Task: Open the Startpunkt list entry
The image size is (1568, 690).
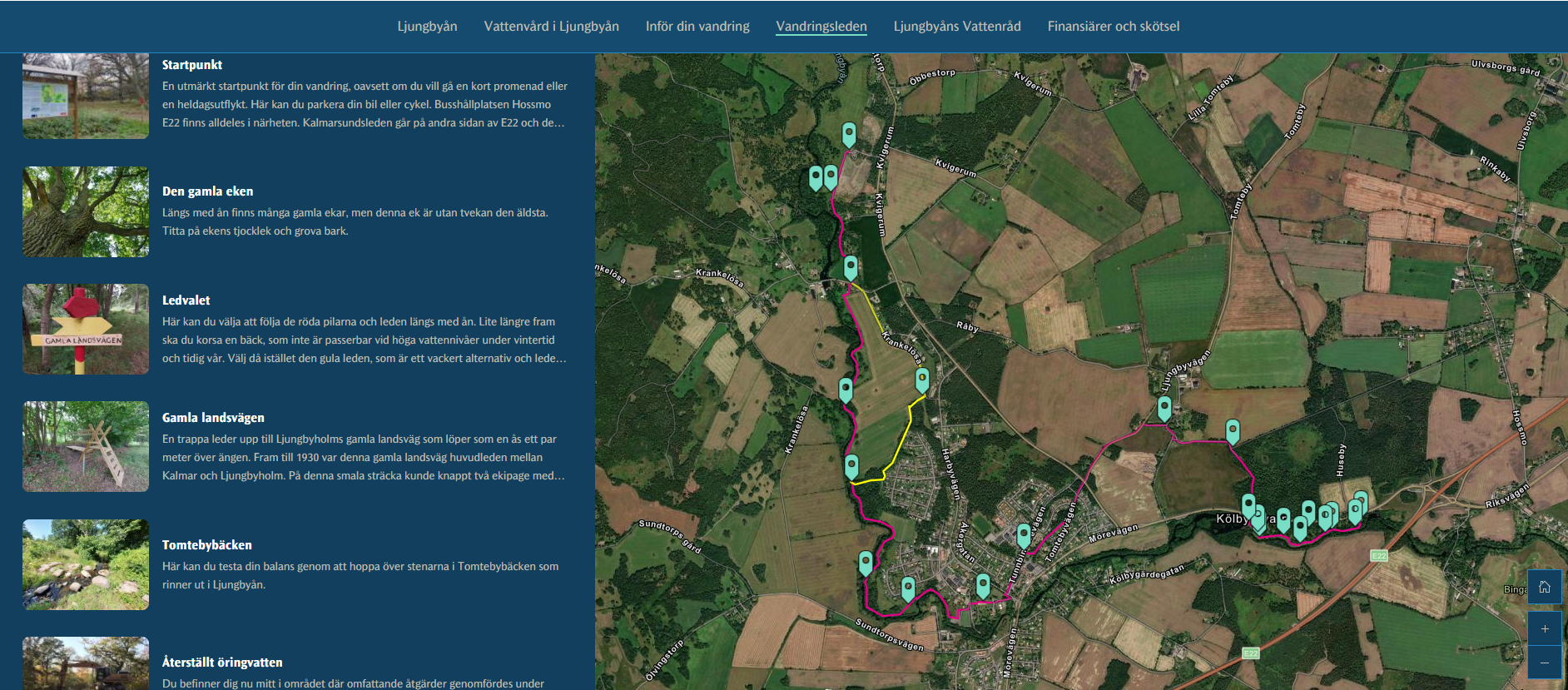Action: 191,65
